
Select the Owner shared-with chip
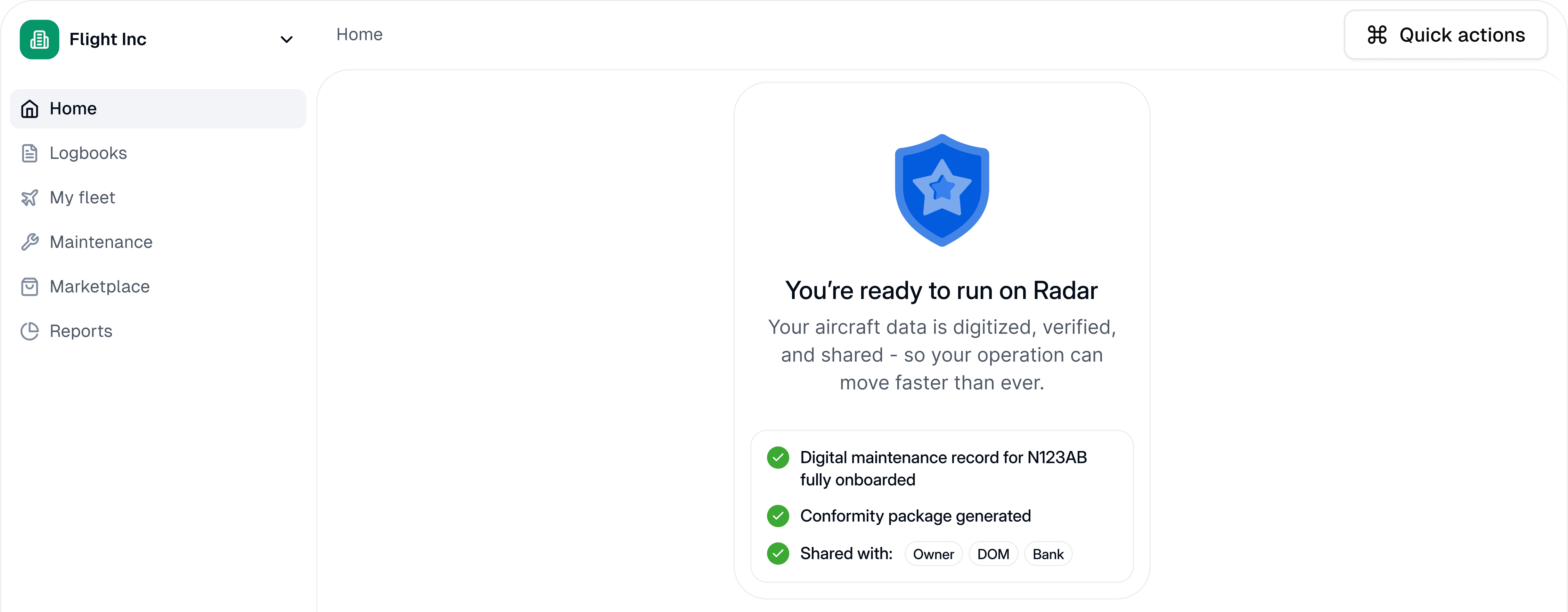[933, 554]
